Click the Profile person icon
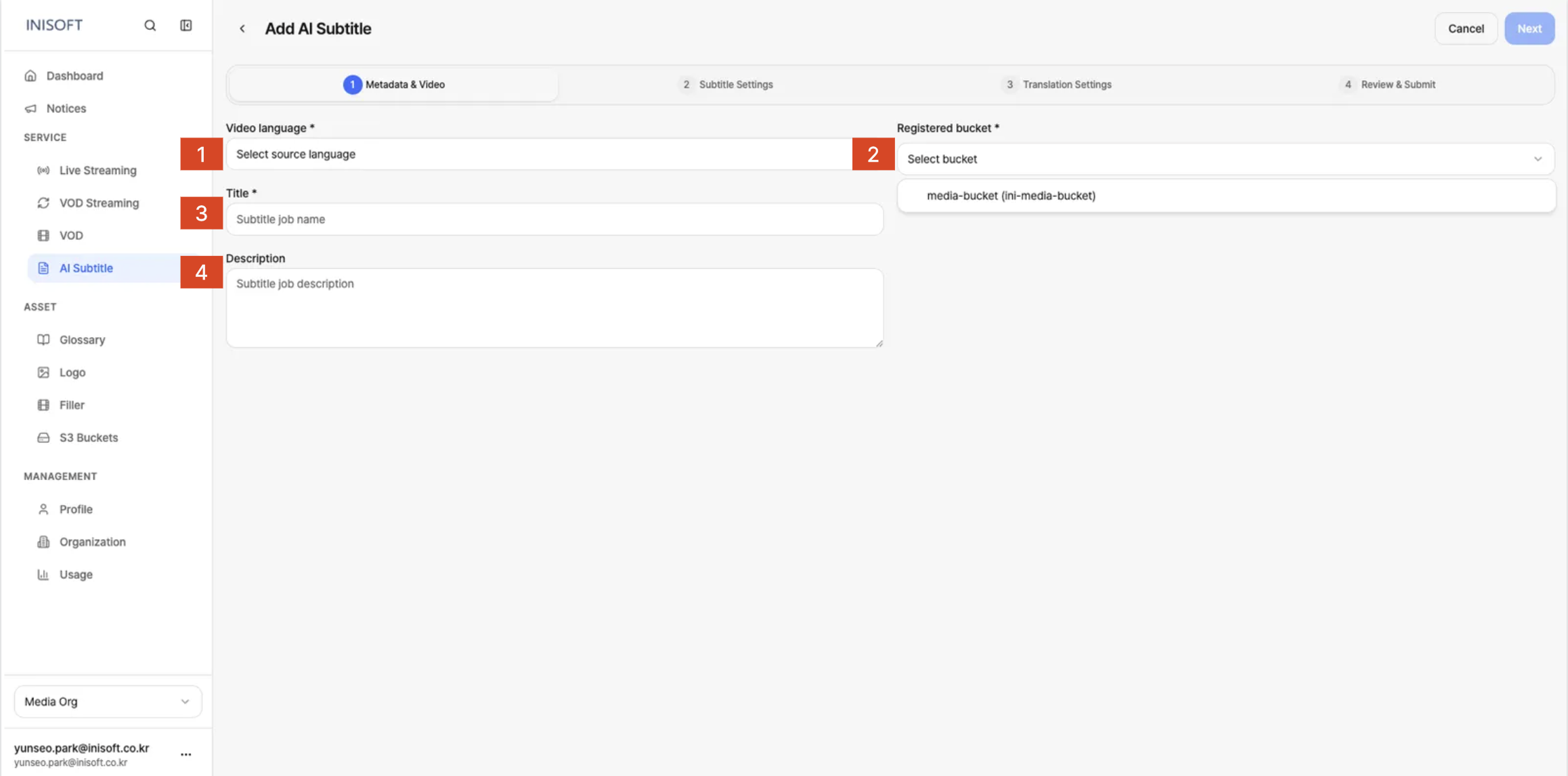1568x776 pixels. pos(43,509)
